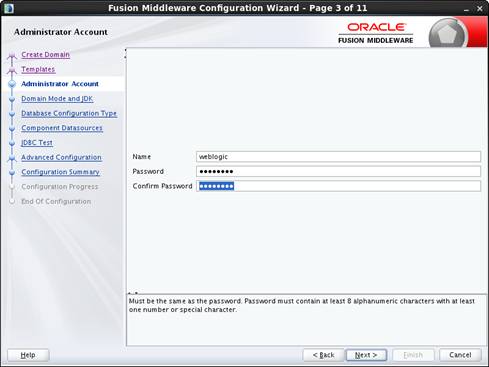Click the Database Configuration Type step bullet
The height and width of the screenshot is (367, 489).
click(x=12, y=114)
